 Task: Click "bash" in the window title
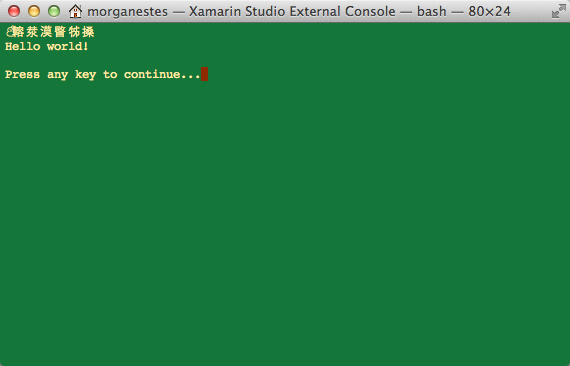(x=431, y=12)
